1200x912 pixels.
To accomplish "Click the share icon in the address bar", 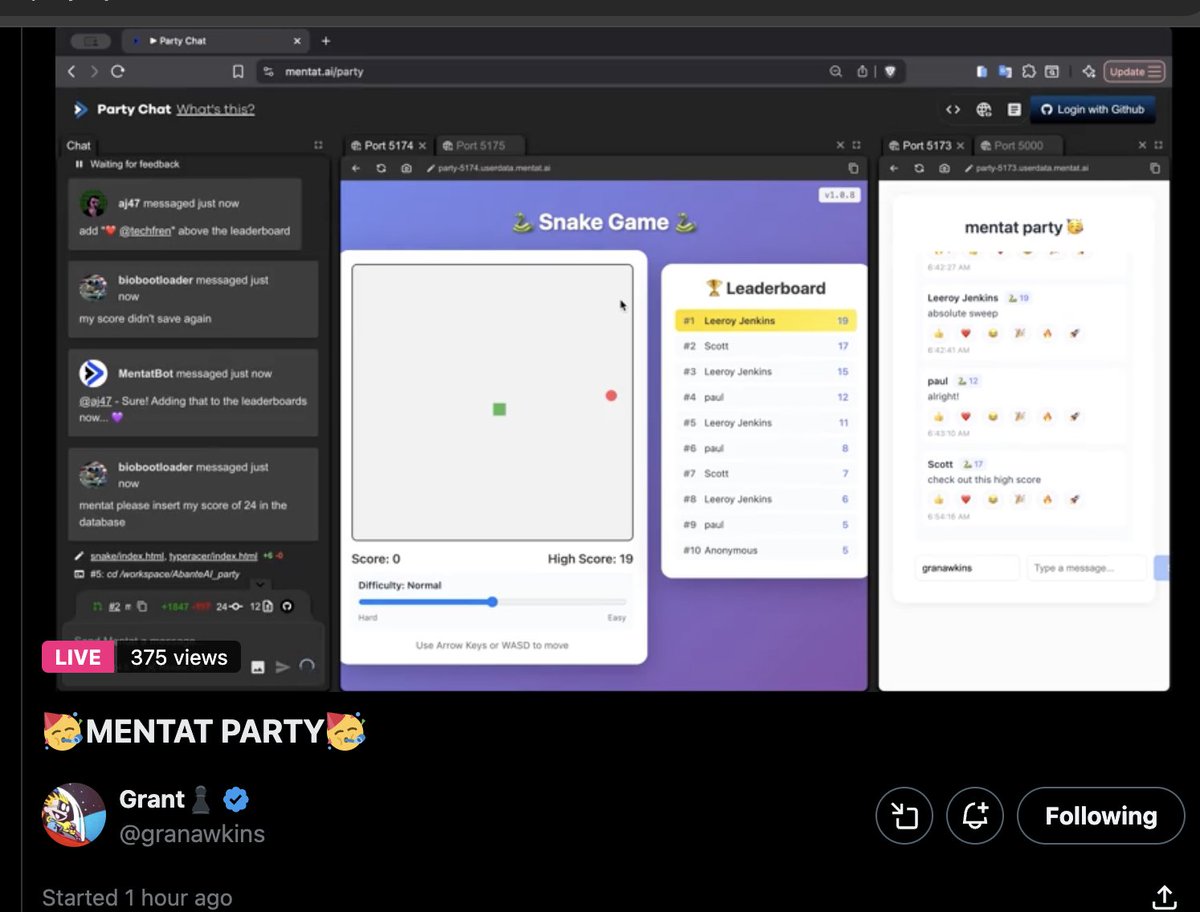I will (x=862, y=72).
